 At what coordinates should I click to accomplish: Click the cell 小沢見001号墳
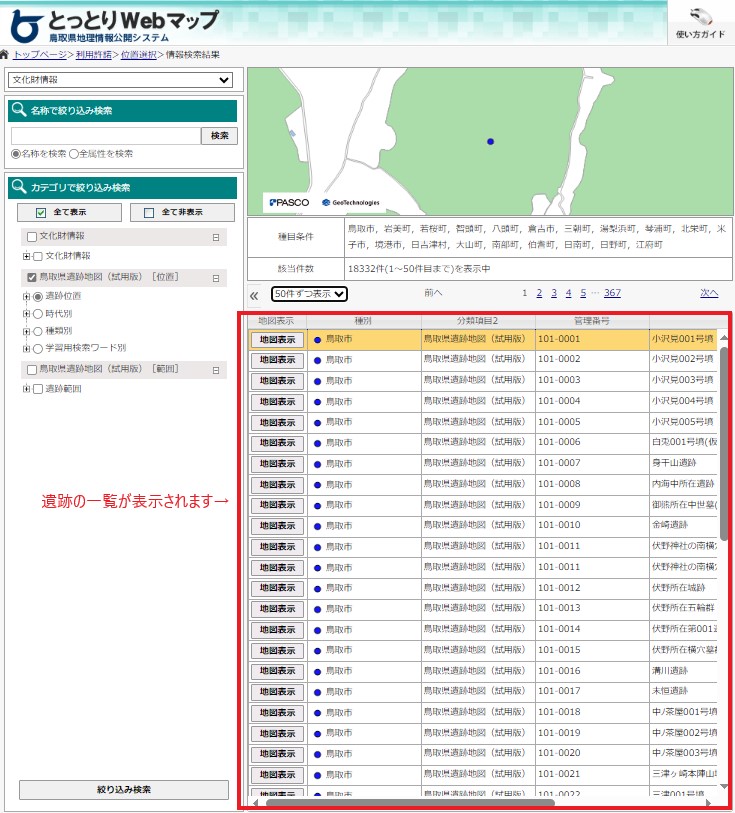(683, 339)
